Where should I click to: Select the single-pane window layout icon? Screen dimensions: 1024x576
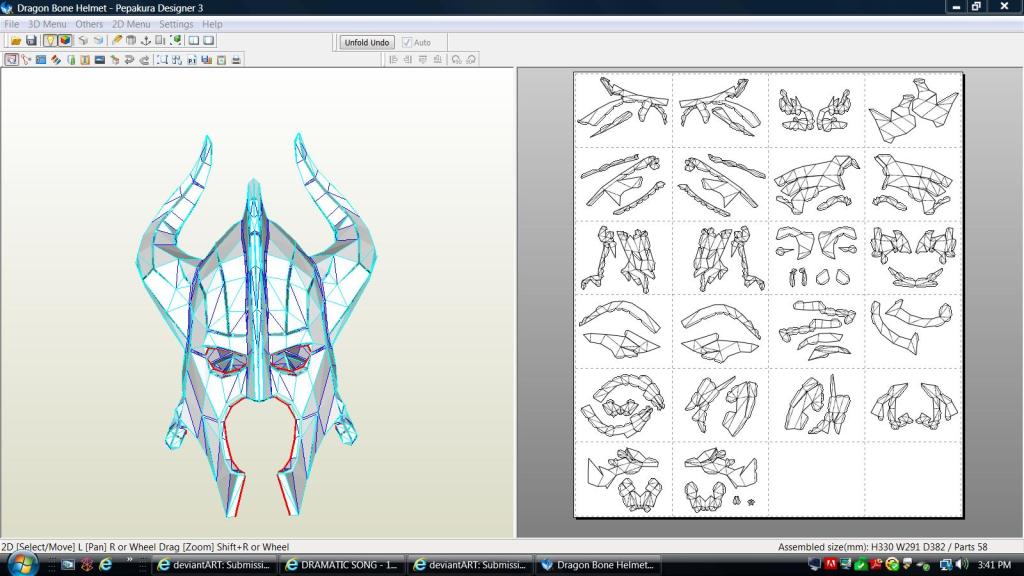point(208,40)
